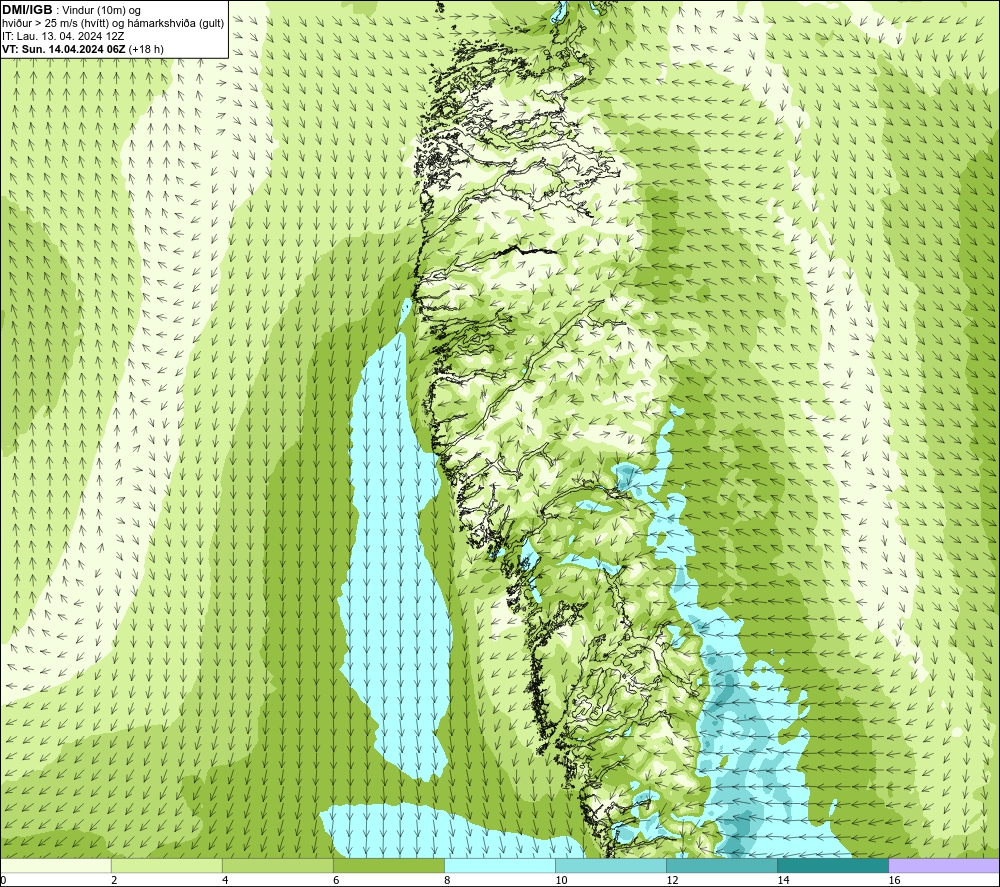Click the scale label '6'
Screen dimensions: 1000x887
tap(335, 881)
